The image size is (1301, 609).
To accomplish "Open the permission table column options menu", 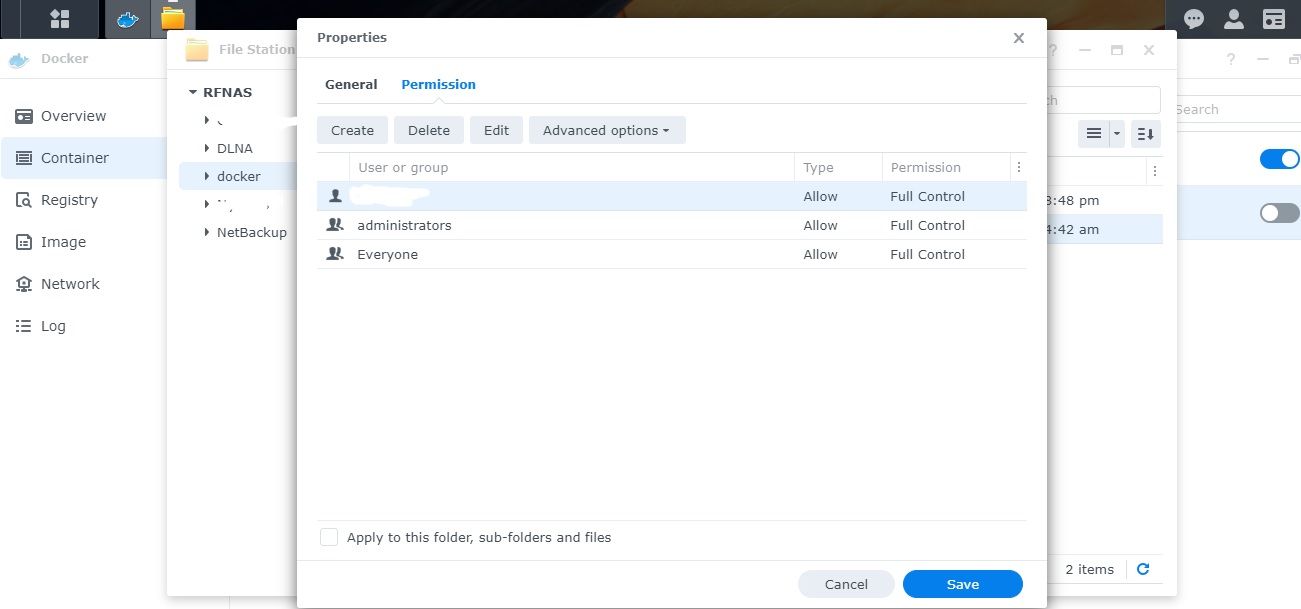I will pyautogui.click(x=1018, y=167).
